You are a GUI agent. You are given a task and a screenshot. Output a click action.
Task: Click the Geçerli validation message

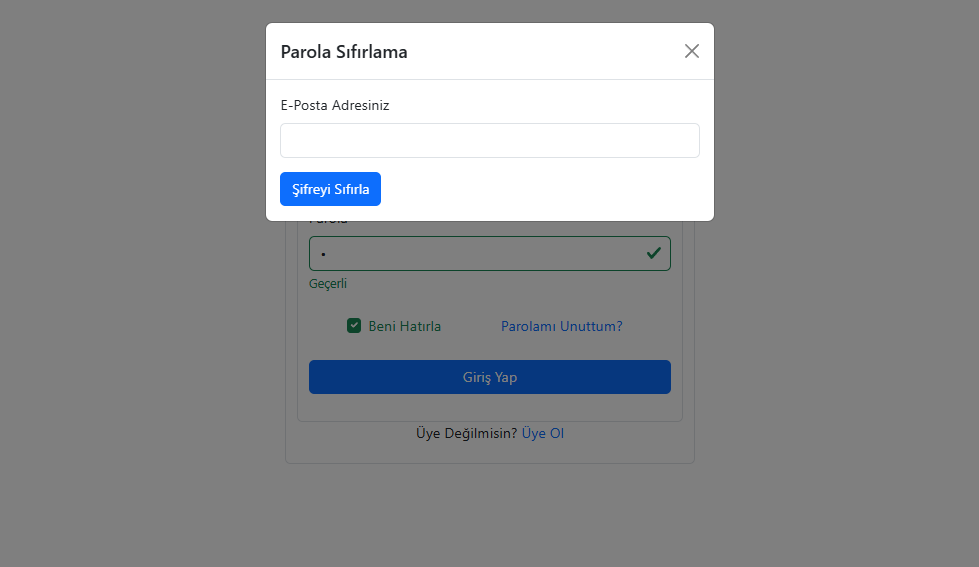click(328, 284)
